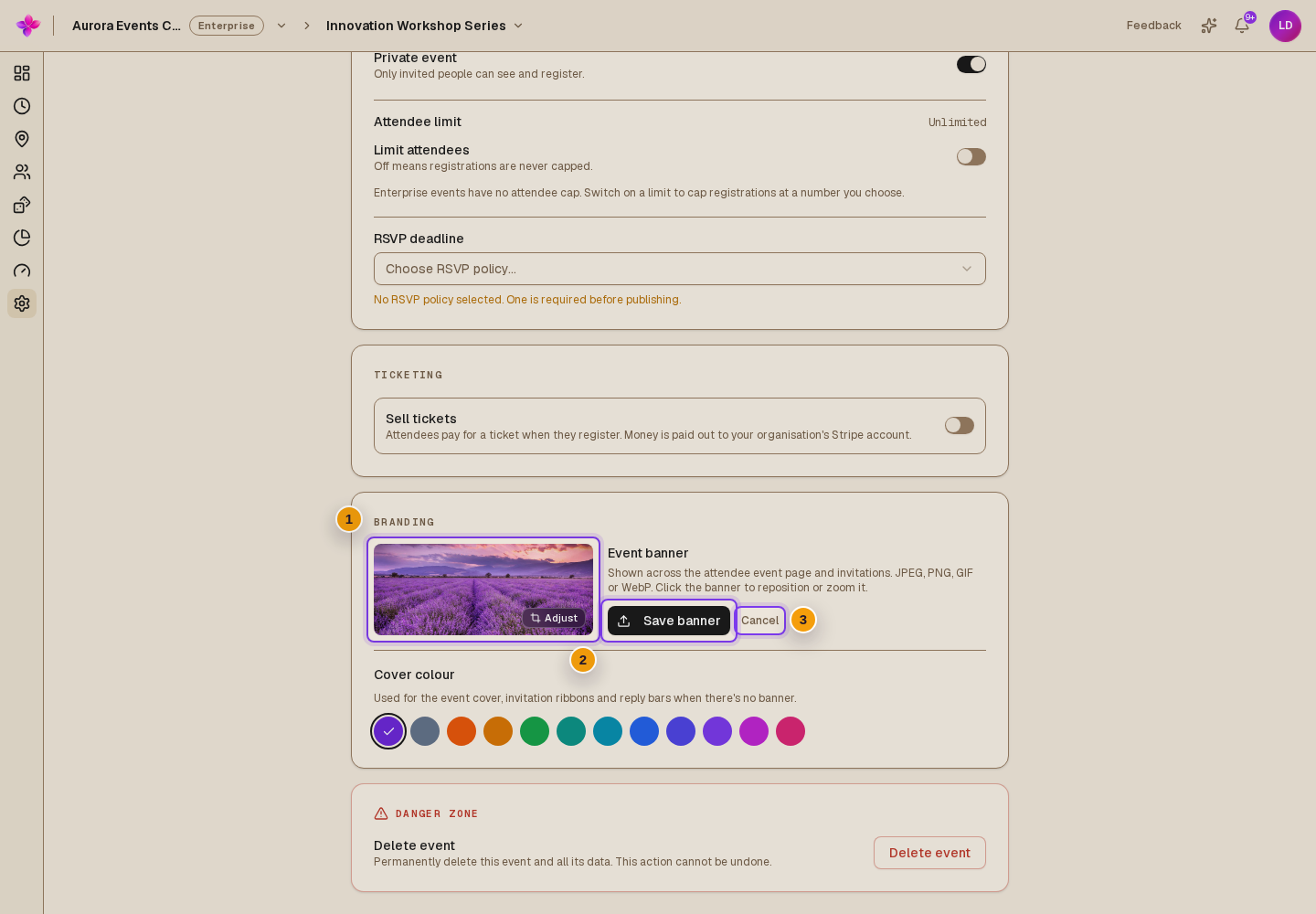Image resolution: width=1316 pixels, height=914 pixels.
Task: Open the notifications bell
Action: click(1242, 26)
